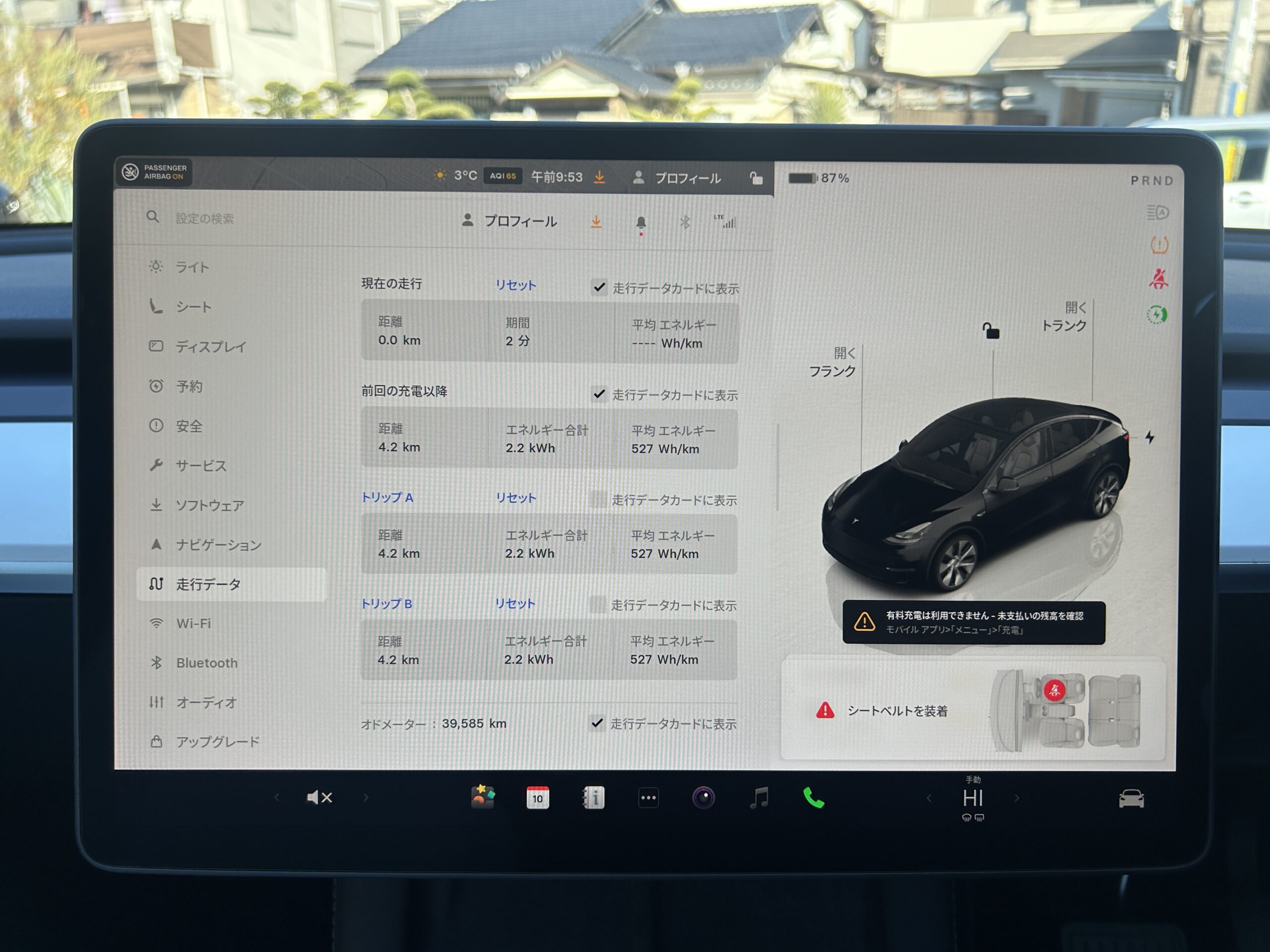The width and height of the screenshot is (1270, 952).
Task: Tap the muted speaker volume icon
Action: tap(319, 797)
